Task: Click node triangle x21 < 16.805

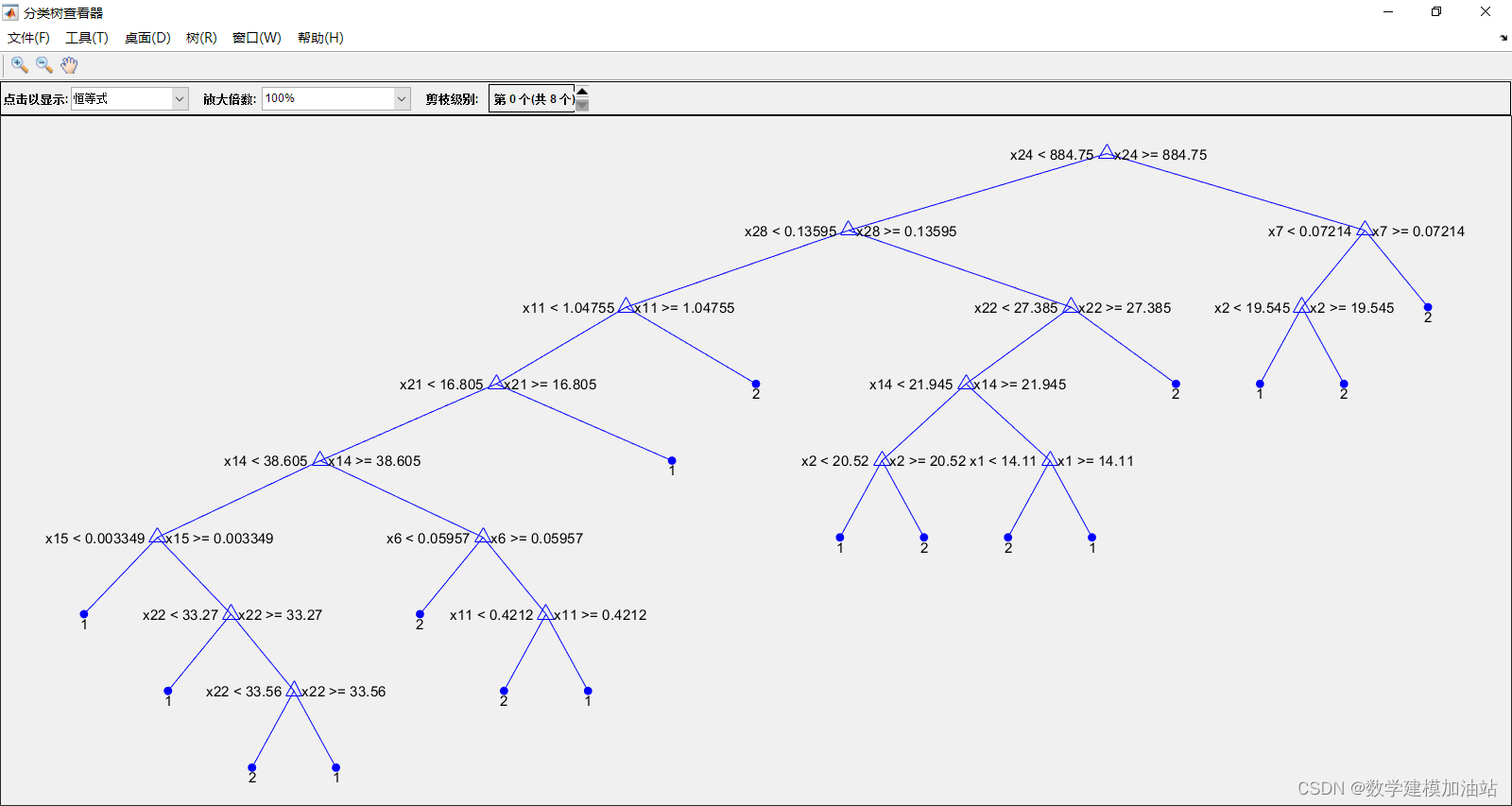Action: coord(496,382)
